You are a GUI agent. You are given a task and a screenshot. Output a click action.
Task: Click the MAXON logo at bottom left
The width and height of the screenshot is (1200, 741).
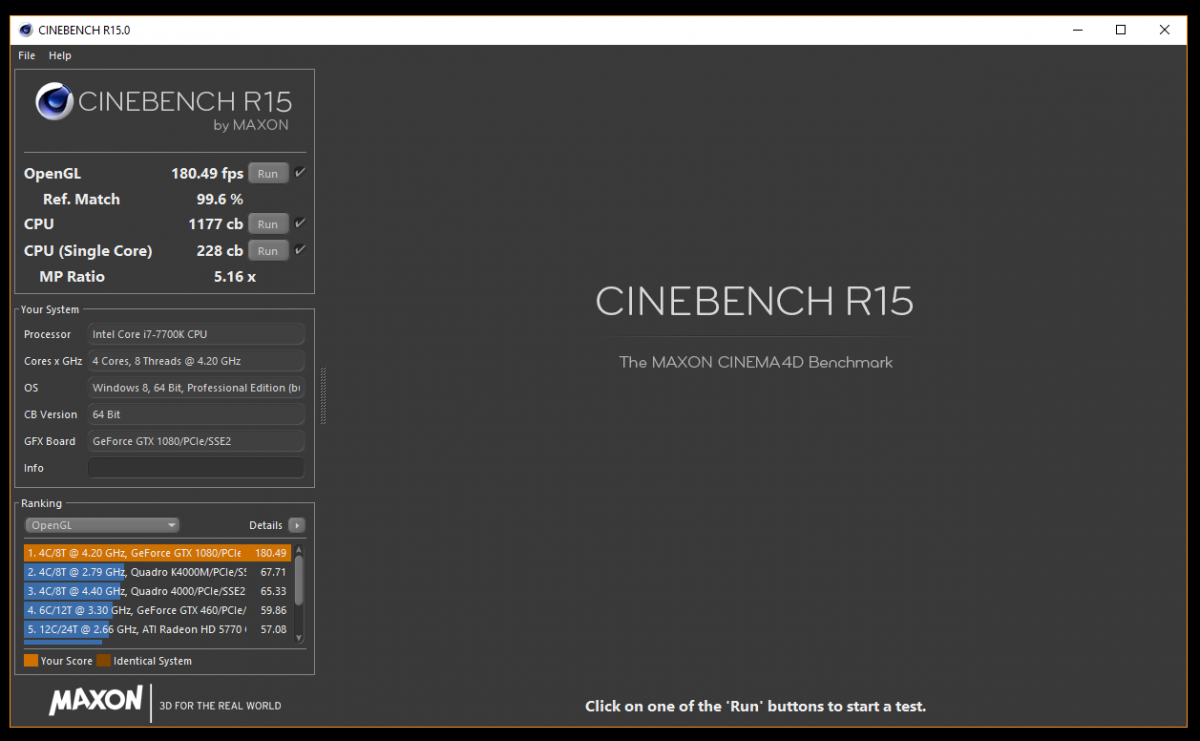pyautogui.click(x=96, y=700)
